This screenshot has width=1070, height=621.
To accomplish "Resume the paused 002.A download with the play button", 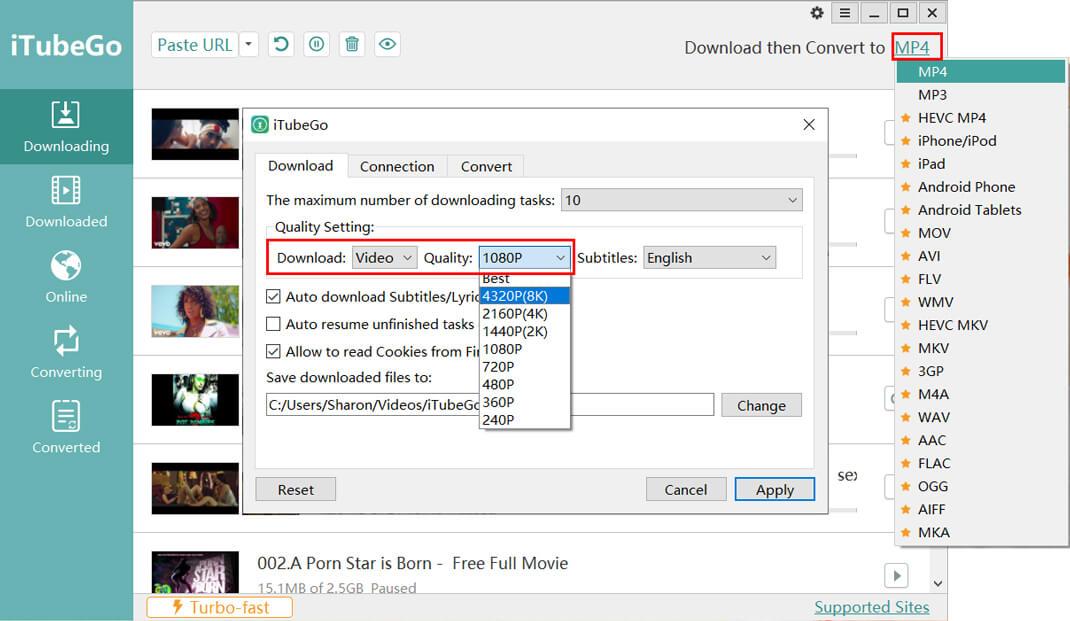I will tap(897, 576).
